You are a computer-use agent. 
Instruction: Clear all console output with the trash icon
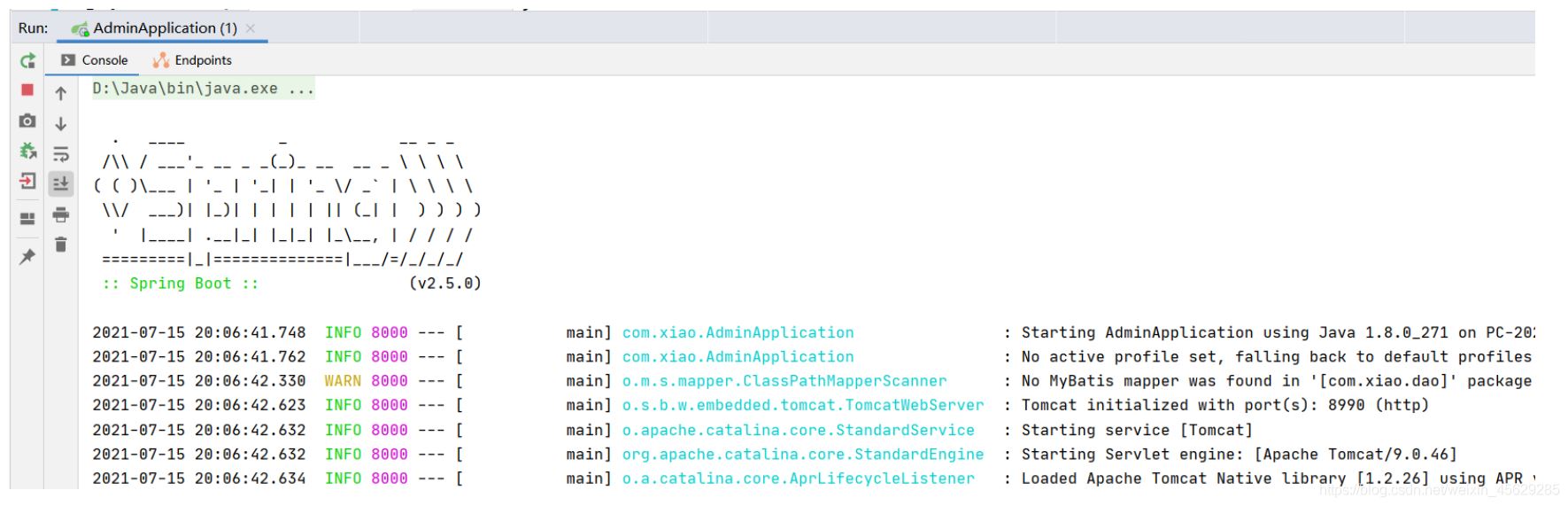(x=61, y=245)
